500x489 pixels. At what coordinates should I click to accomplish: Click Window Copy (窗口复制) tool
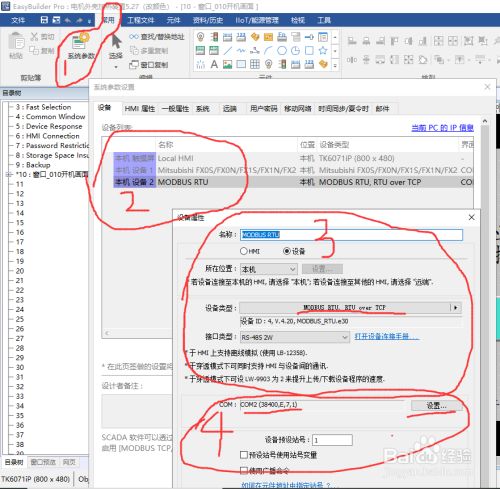[x=149, y=64]
